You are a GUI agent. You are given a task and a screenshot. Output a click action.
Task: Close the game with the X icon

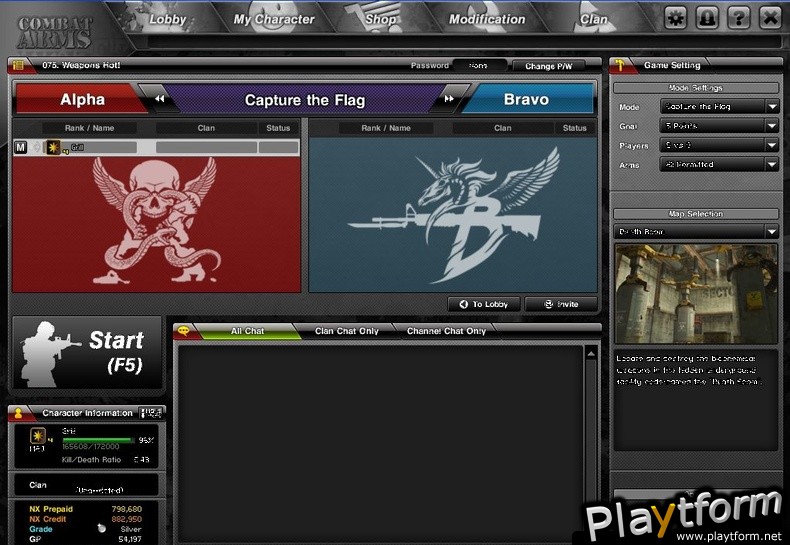770,18
